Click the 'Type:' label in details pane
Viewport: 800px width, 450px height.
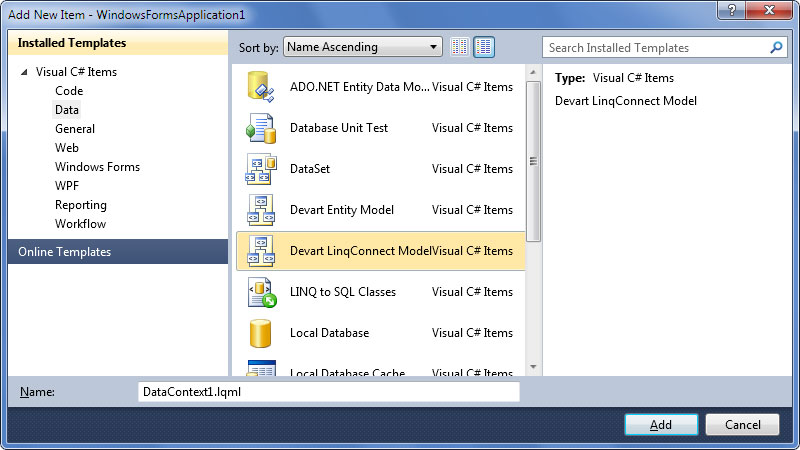[x=570, y=78]
